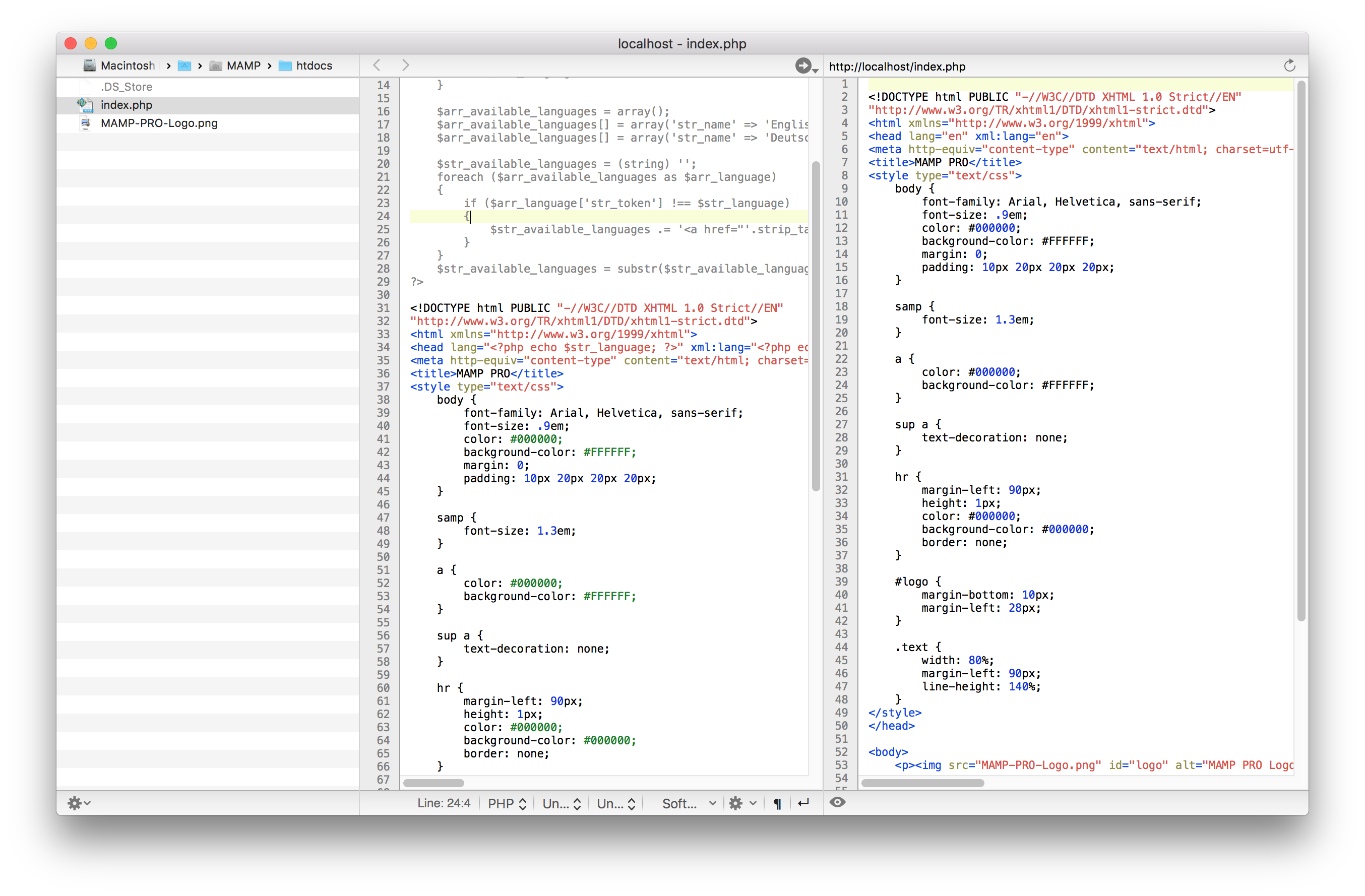
Task: Click the Macintosh disk icon
Action: pos(89,66)
